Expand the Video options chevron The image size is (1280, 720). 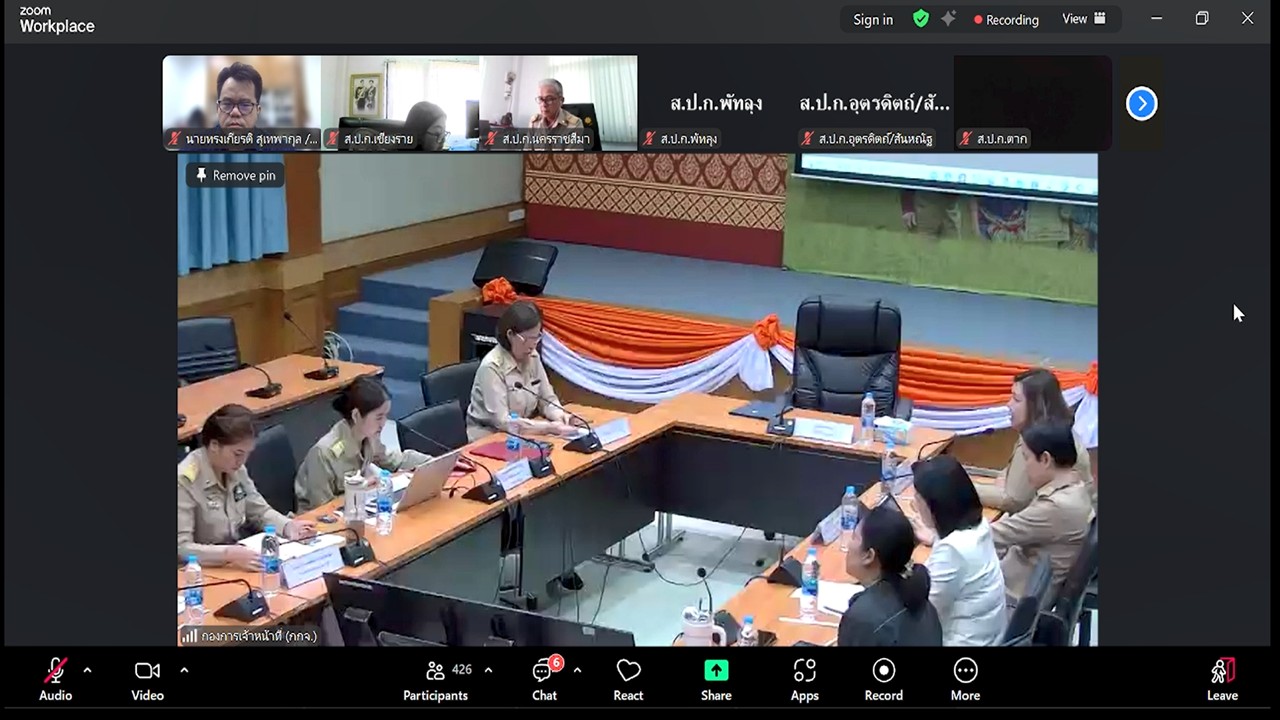pyautogui.click(x=184, y=672)
